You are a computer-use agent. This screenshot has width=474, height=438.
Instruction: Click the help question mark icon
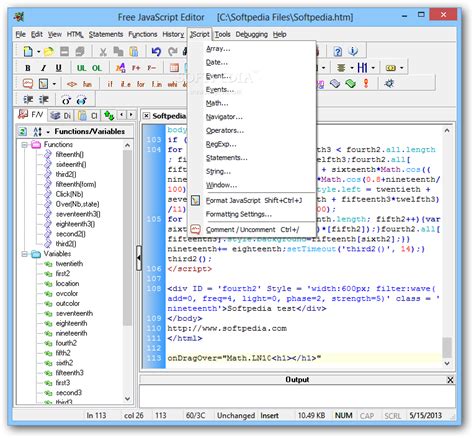(x=338, y=52)
